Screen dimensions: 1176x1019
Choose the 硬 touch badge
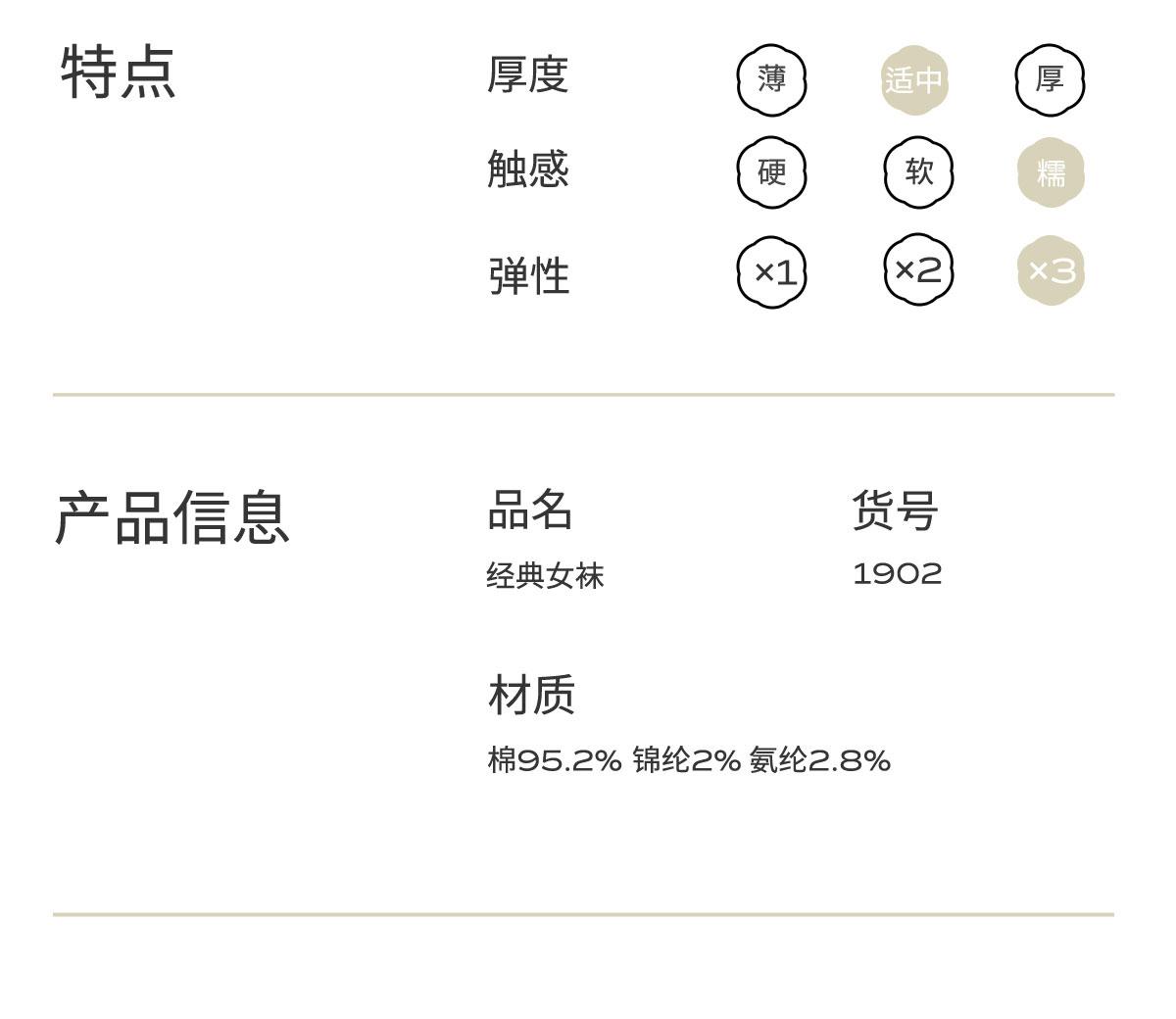pyautogui.click(x=771, y=172)
